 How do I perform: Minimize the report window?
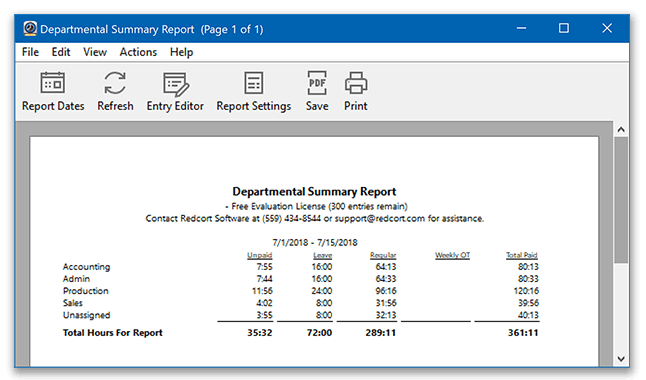point(522,28)
